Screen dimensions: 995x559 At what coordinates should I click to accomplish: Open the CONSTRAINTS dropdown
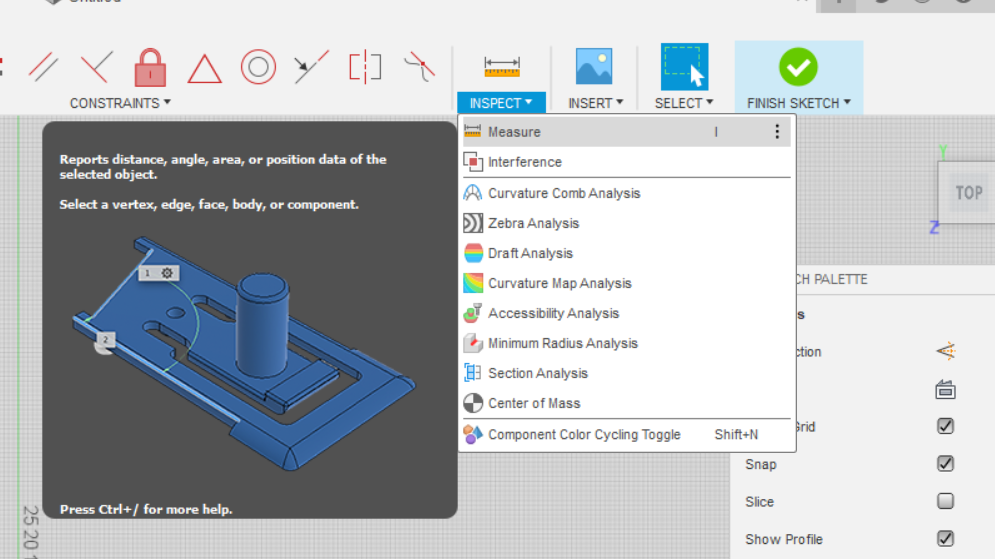[x=120, y=103]
